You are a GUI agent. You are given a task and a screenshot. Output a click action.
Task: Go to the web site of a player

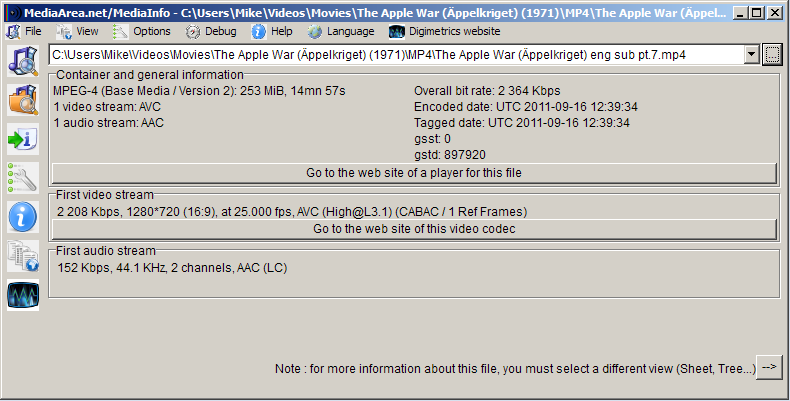click(x=414, y=173)
